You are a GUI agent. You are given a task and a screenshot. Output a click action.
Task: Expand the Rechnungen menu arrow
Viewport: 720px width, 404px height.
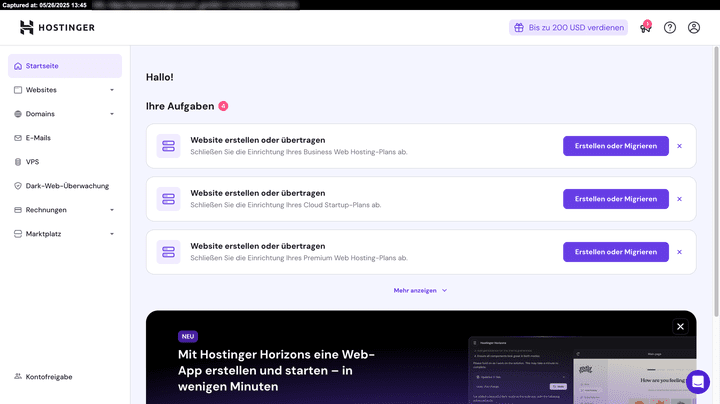click(112, 210)
